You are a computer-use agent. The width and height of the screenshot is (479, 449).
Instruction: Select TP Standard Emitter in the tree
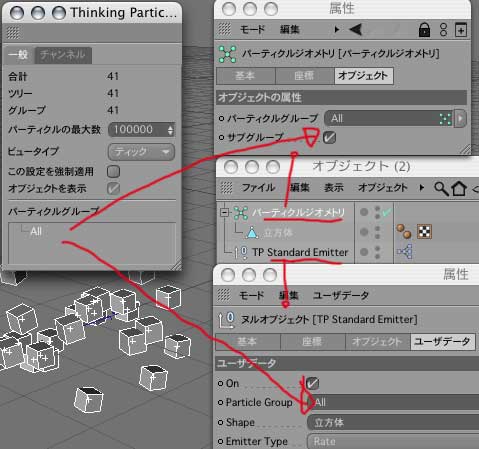pos(300,252)
